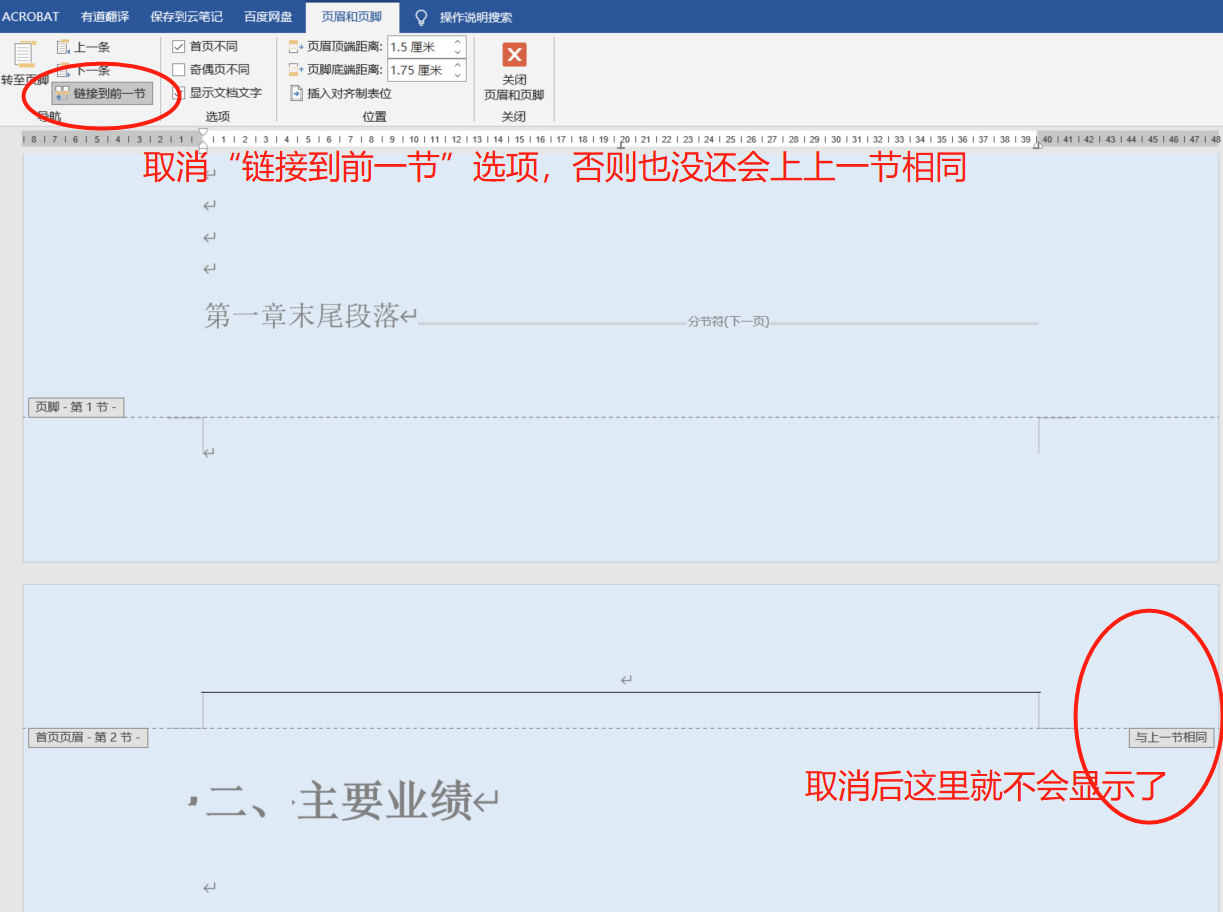The image size is (1223, 912).
Task: Decrease footer bottom distance with down arrow
Action: click(458, 75)
